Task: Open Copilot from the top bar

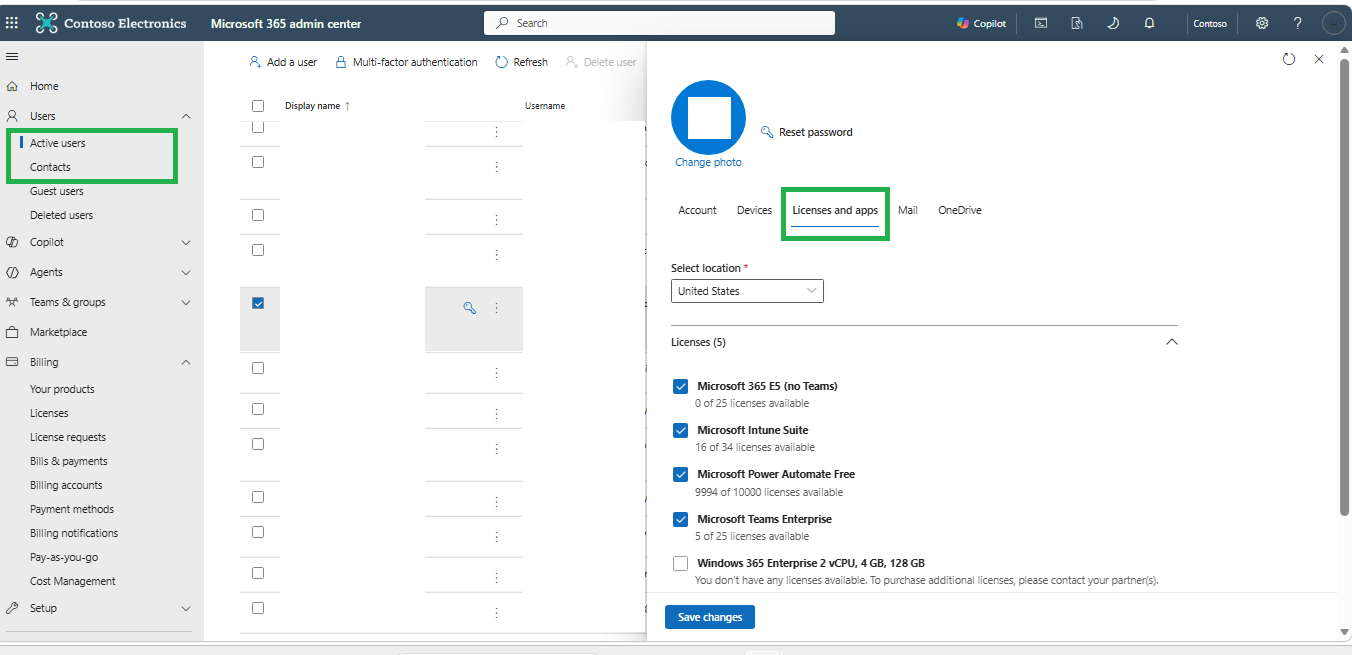Action: click(981, 23)
